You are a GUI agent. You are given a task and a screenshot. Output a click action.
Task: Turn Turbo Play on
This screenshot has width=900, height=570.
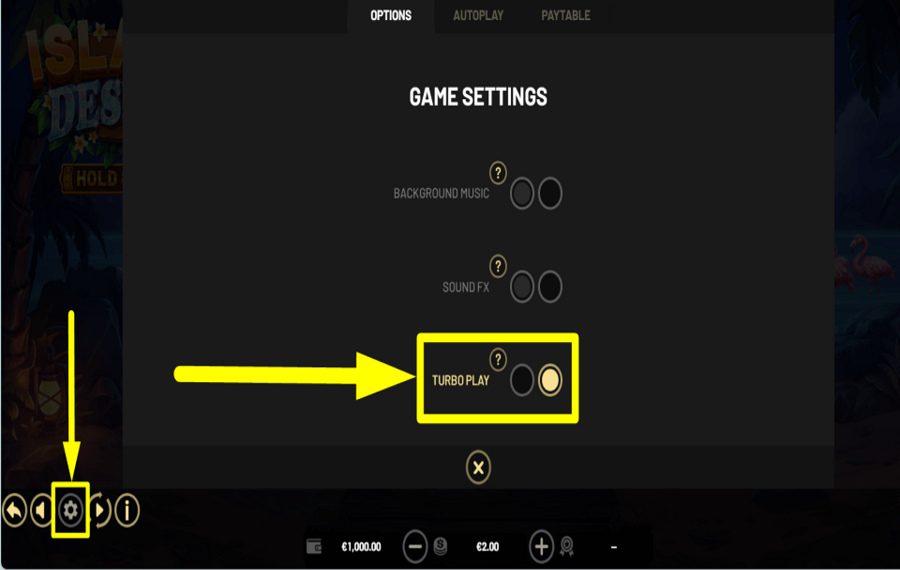point(550,380)
